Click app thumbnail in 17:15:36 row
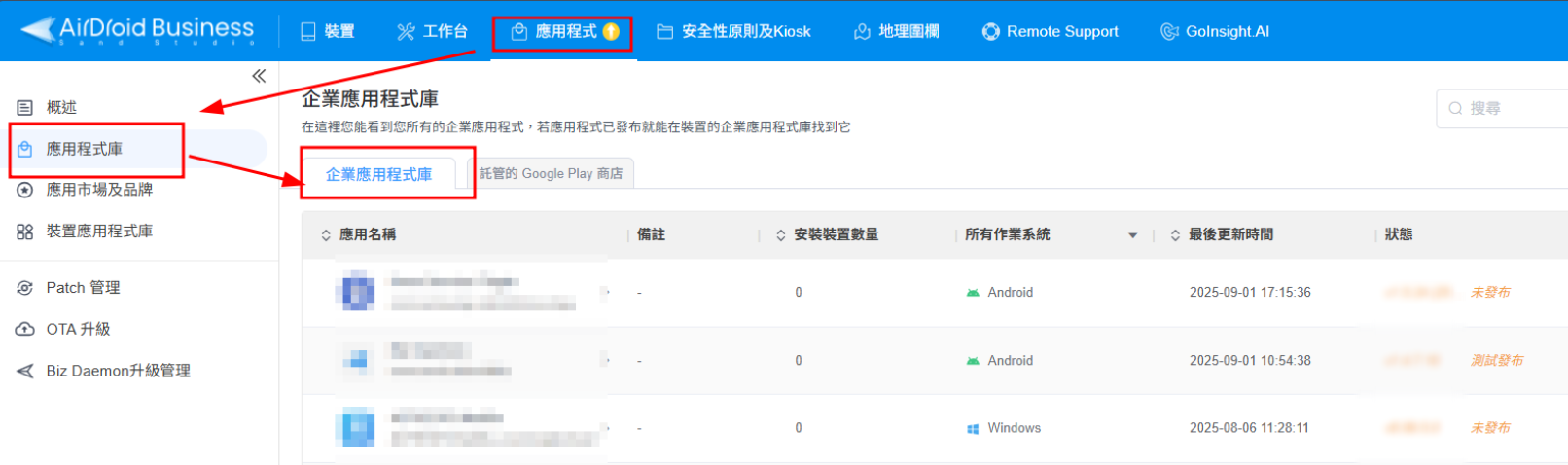This screenshot has height=465, width=1568. pyautogui.click(x=355, y=293)
